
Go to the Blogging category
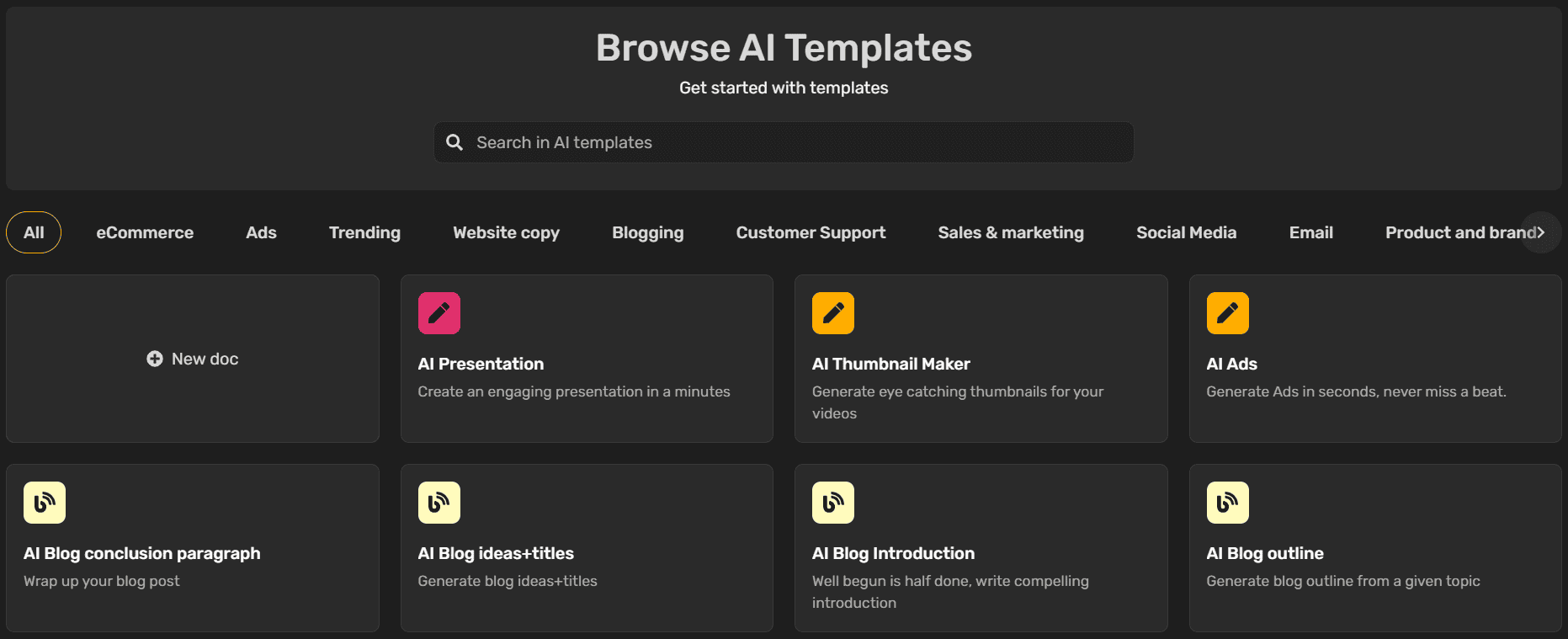click(x=648, y=232)
